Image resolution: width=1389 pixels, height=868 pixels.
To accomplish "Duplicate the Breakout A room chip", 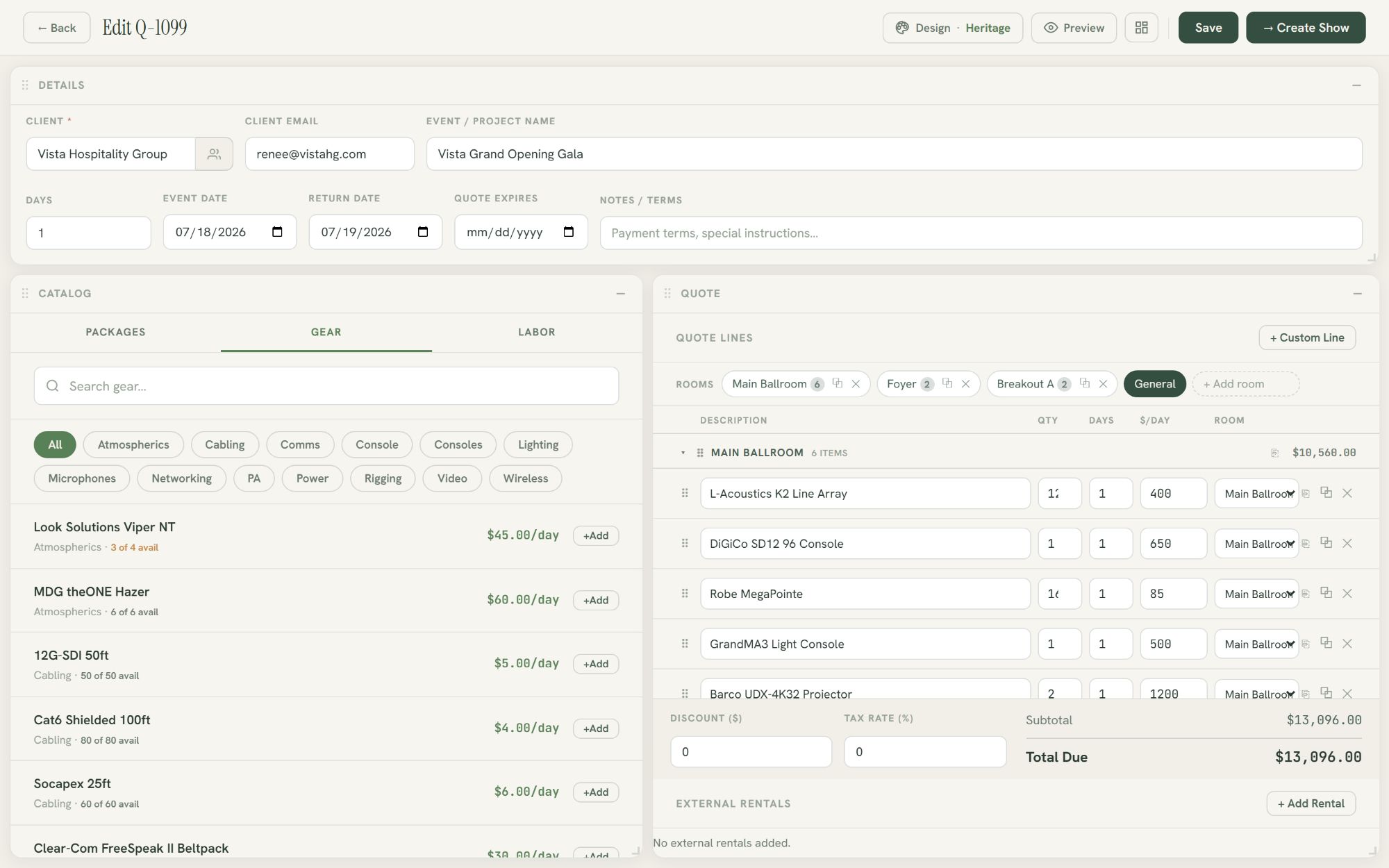I will [1084, 383].
